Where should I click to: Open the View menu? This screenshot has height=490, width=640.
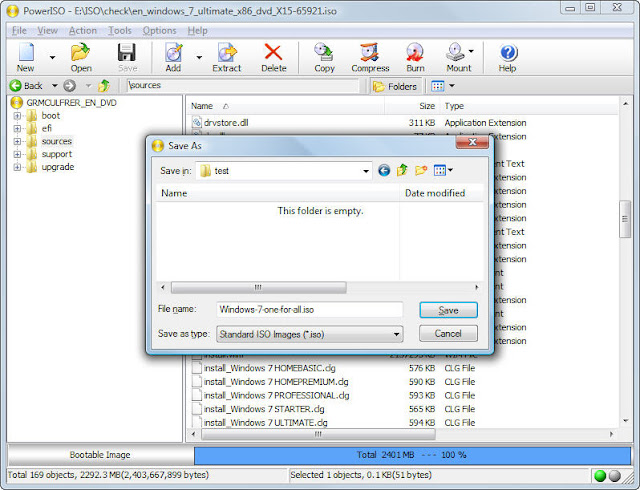[47, 31]
